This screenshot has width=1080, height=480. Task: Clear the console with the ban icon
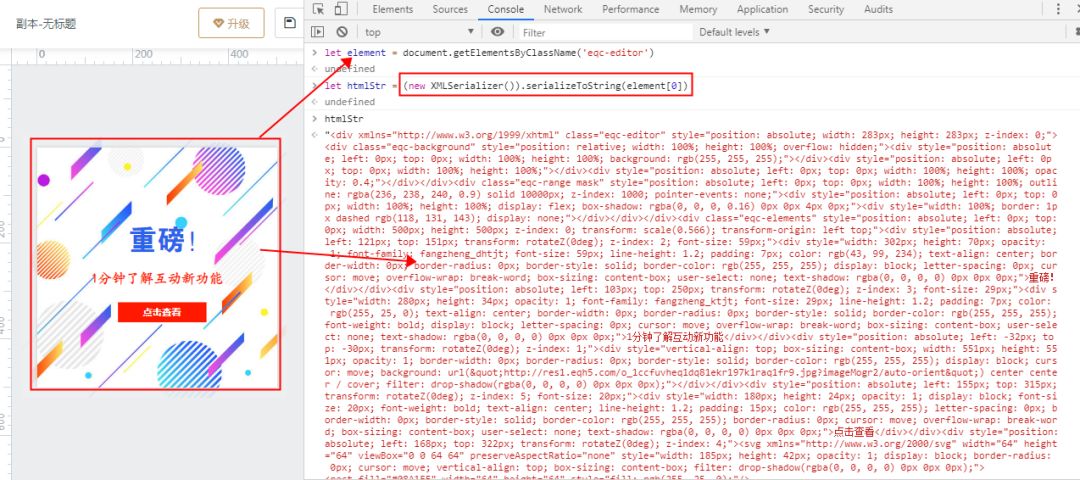[342, 32]
